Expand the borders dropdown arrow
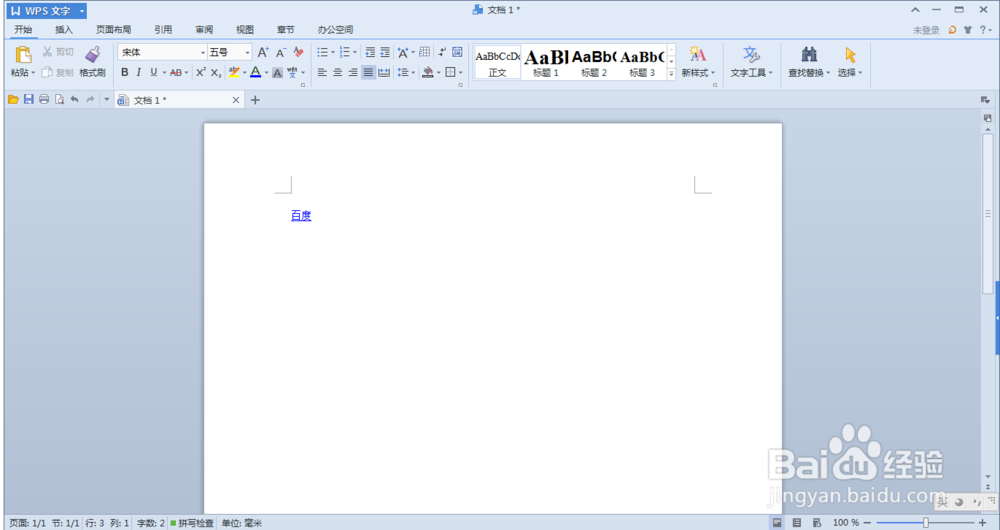Image resolution: width=1000 pixels, height=530 pixels. pyautogui.click(x=460, y=73)
